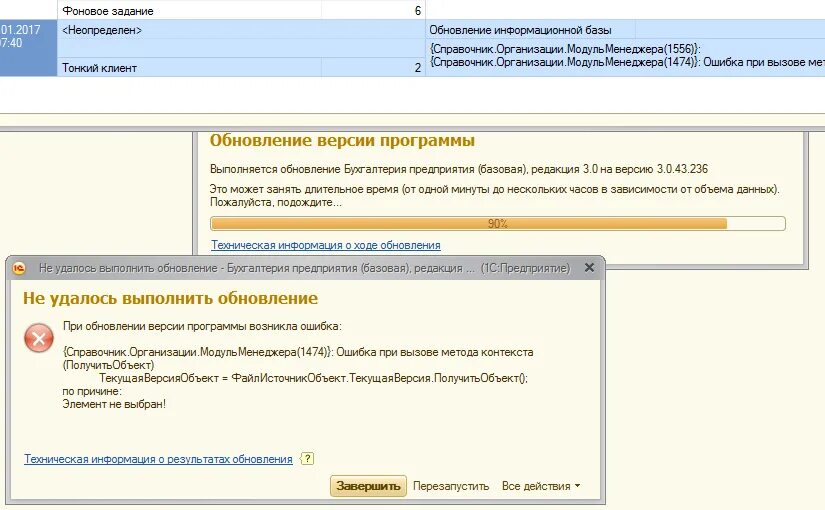Click the Элемент не выбран! message text

114,404
